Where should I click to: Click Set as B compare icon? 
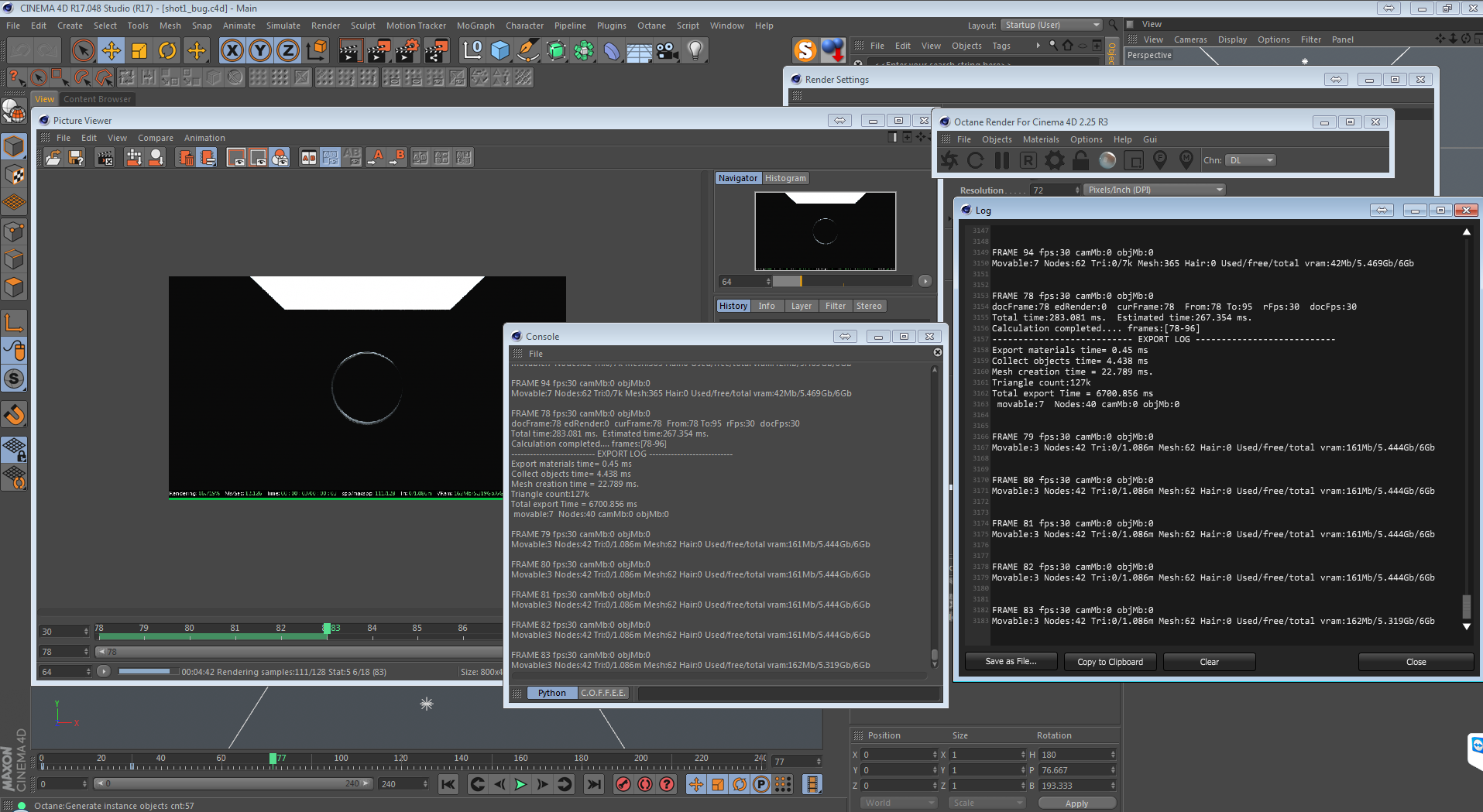pyautogui.click(x=398, y=158)
